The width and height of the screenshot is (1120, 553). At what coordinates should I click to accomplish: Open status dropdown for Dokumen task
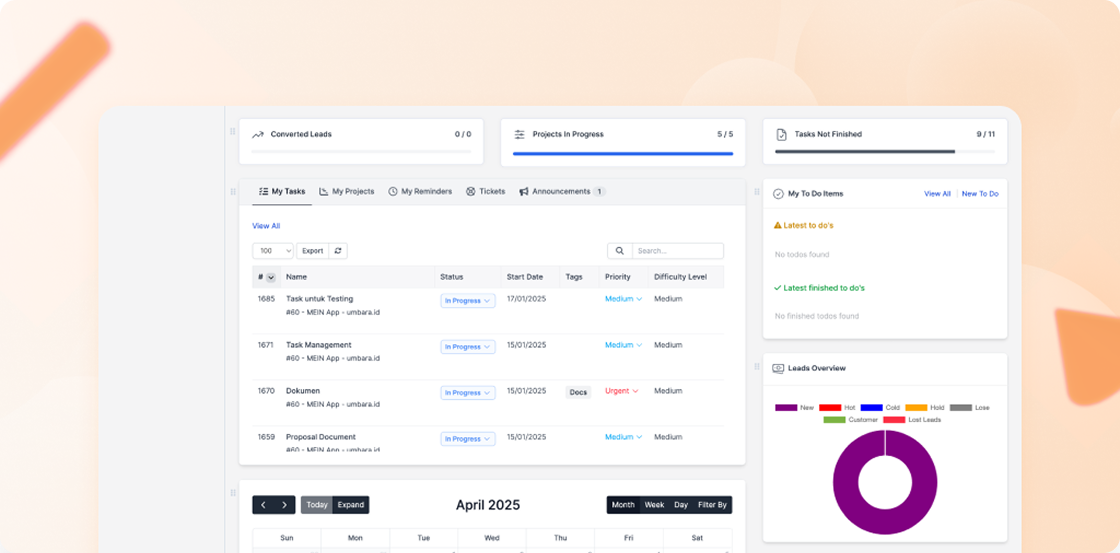(468, 393)
